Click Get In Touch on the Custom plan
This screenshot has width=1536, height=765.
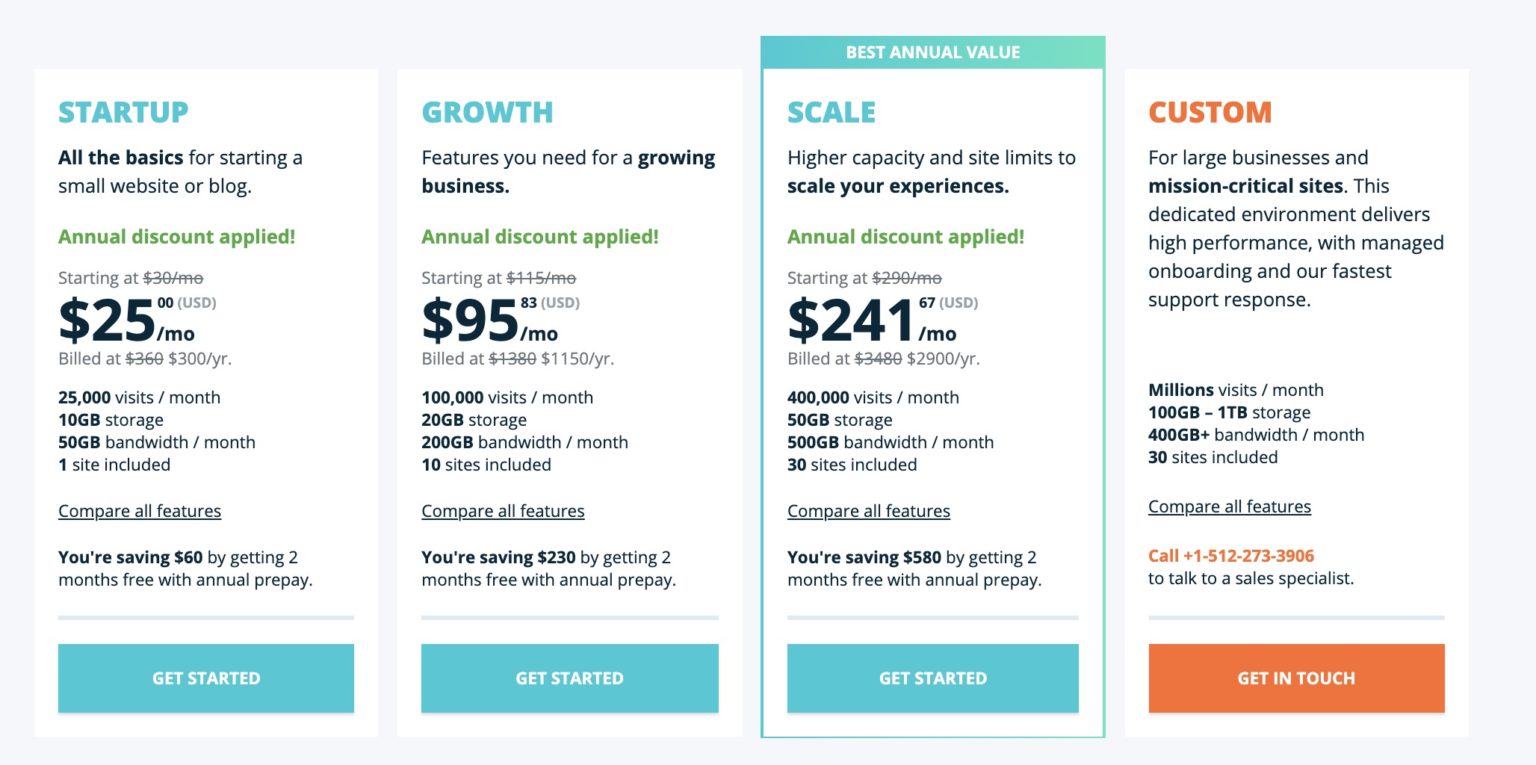coord(1296,678)
